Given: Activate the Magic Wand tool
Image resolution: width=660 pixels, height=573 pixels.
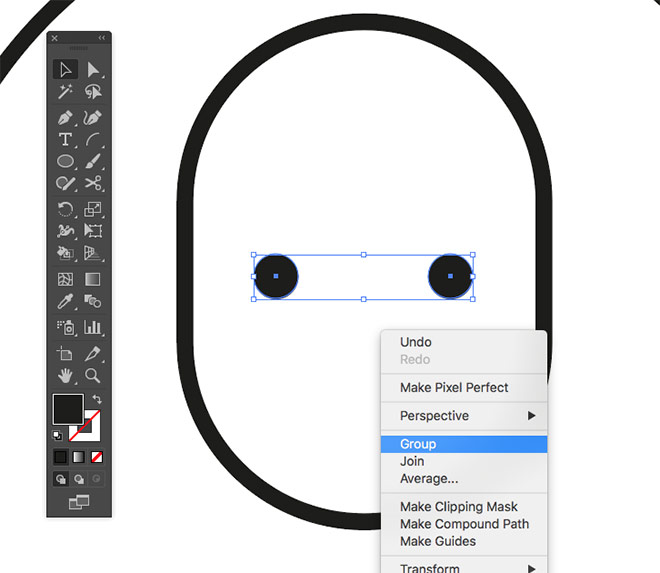Looking at the screenshot, I should 65,91.
